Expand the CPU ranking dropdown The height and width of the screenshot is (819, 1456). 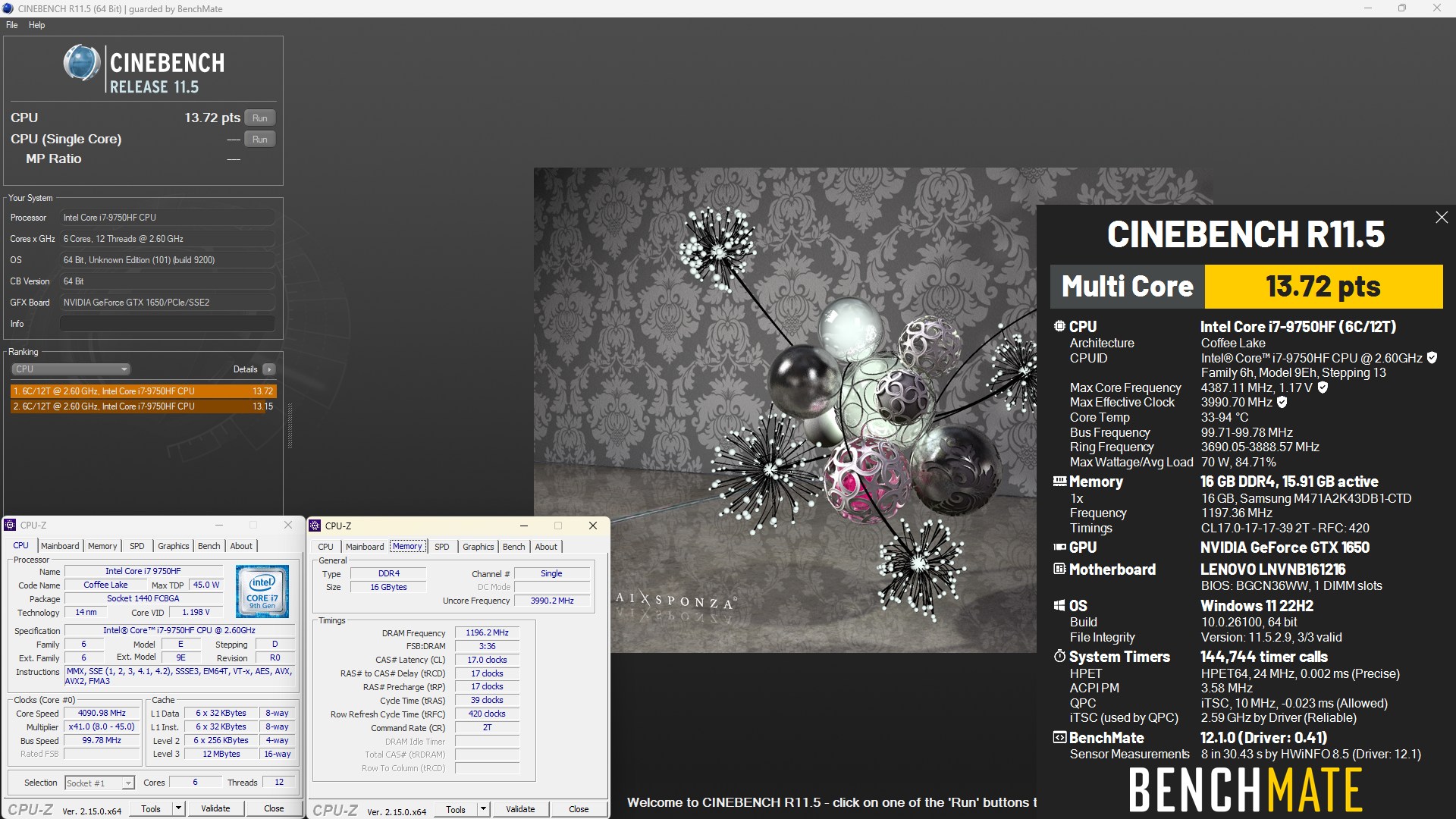tap(71, 369)
